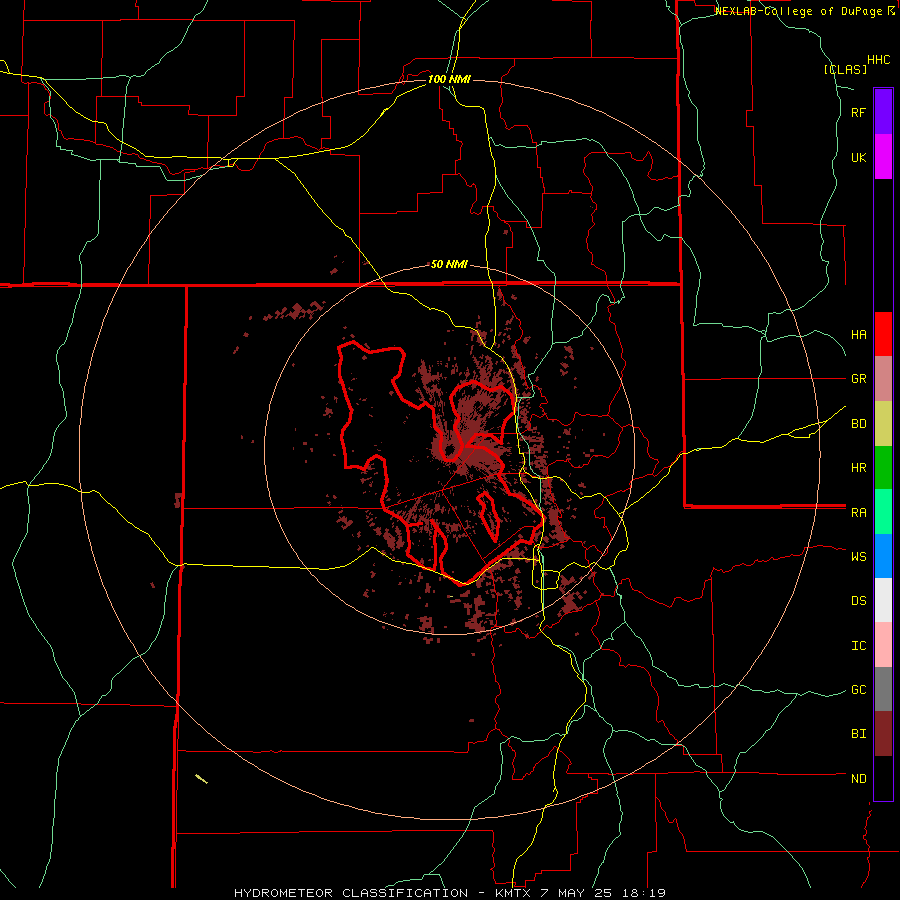Click the RF legend label
The height and width of the screenshot is (900, 900).
click(x=858, y=112)
